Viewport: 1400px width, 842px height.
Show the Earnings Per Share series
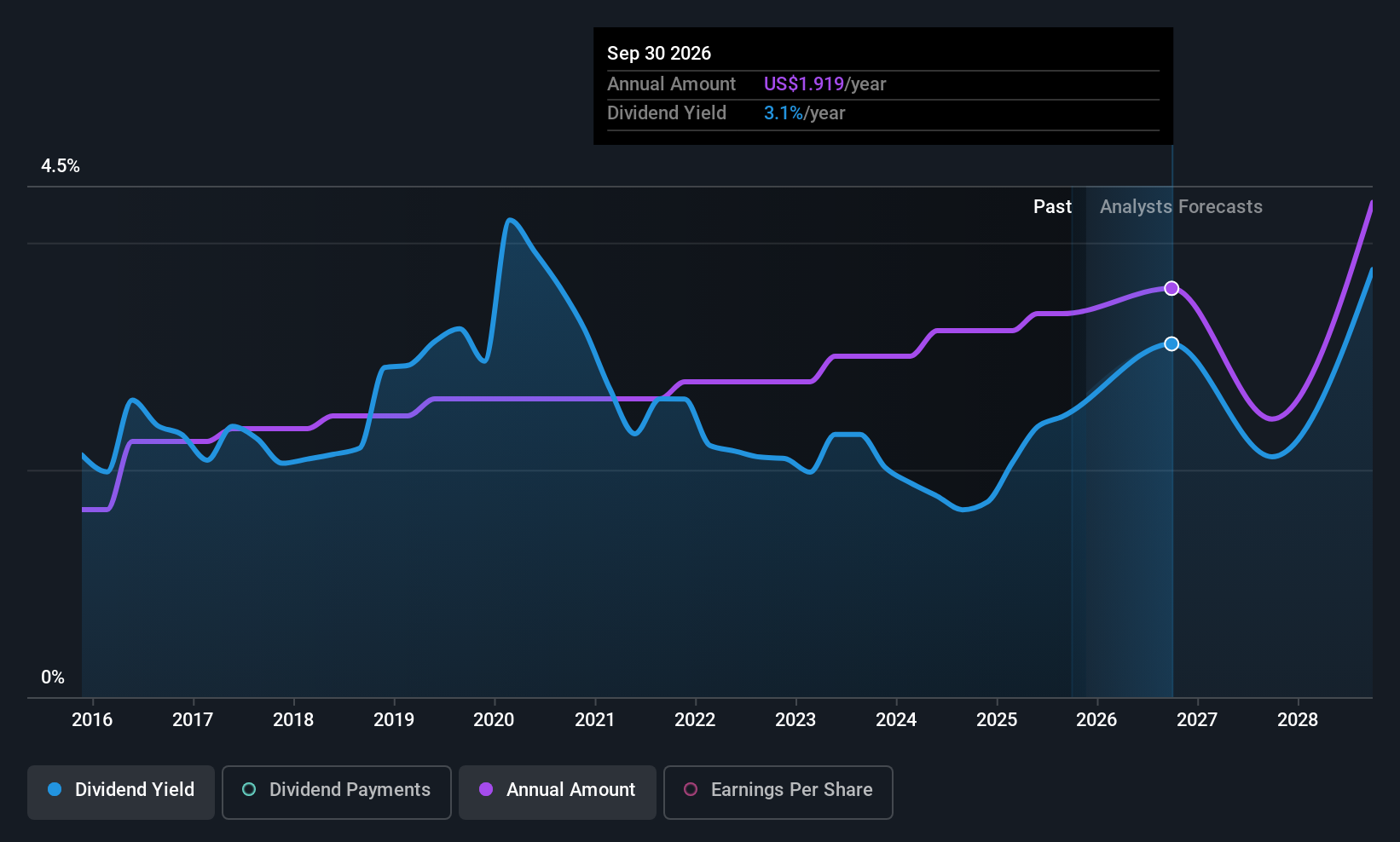click(778, 793)
